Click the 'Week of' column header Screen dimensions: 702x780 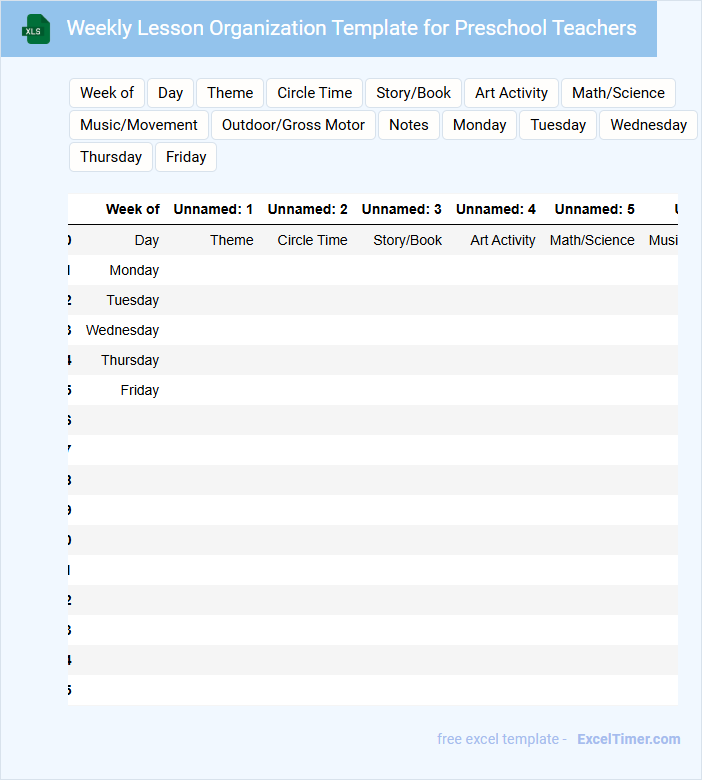click(133, 209)
